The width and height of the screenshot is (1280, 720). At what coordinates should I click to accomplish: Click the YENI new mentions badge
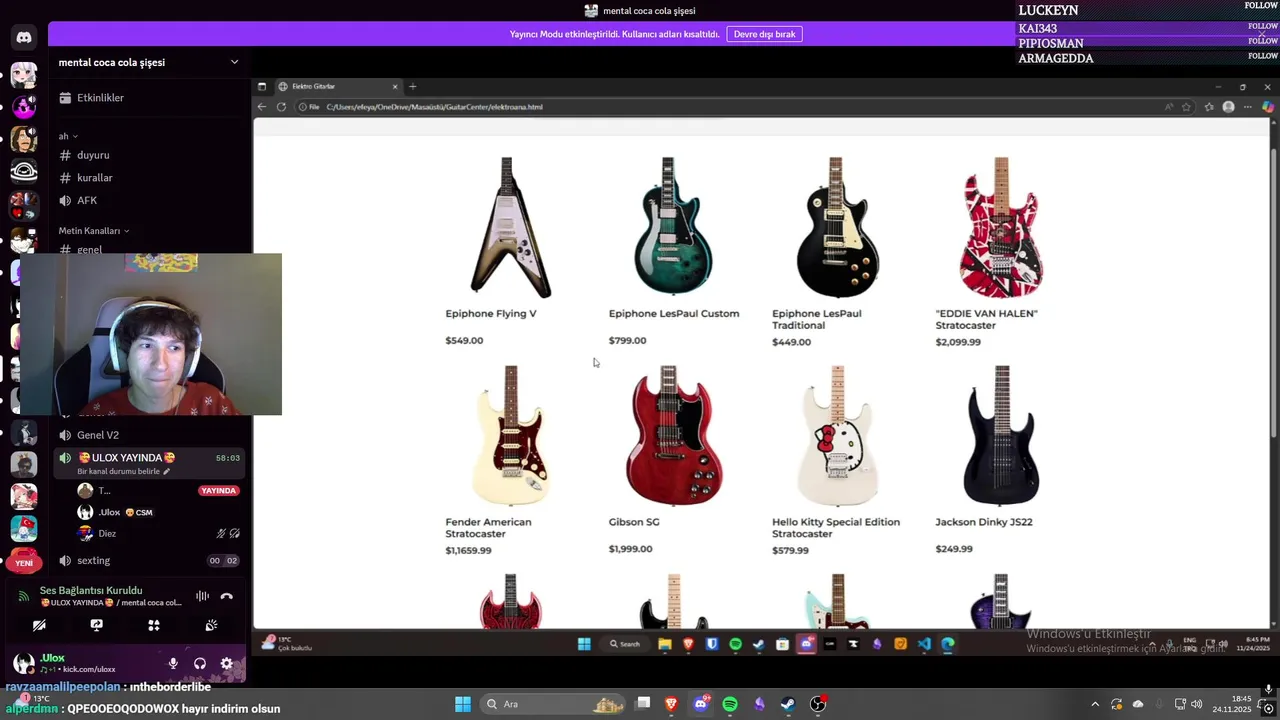(24, 563)
